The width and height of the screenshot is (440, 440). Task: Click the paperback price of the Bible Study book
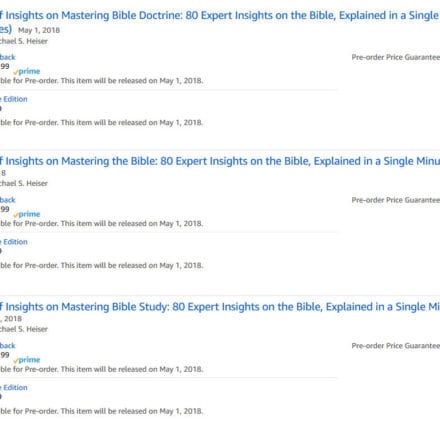point(5,355)
